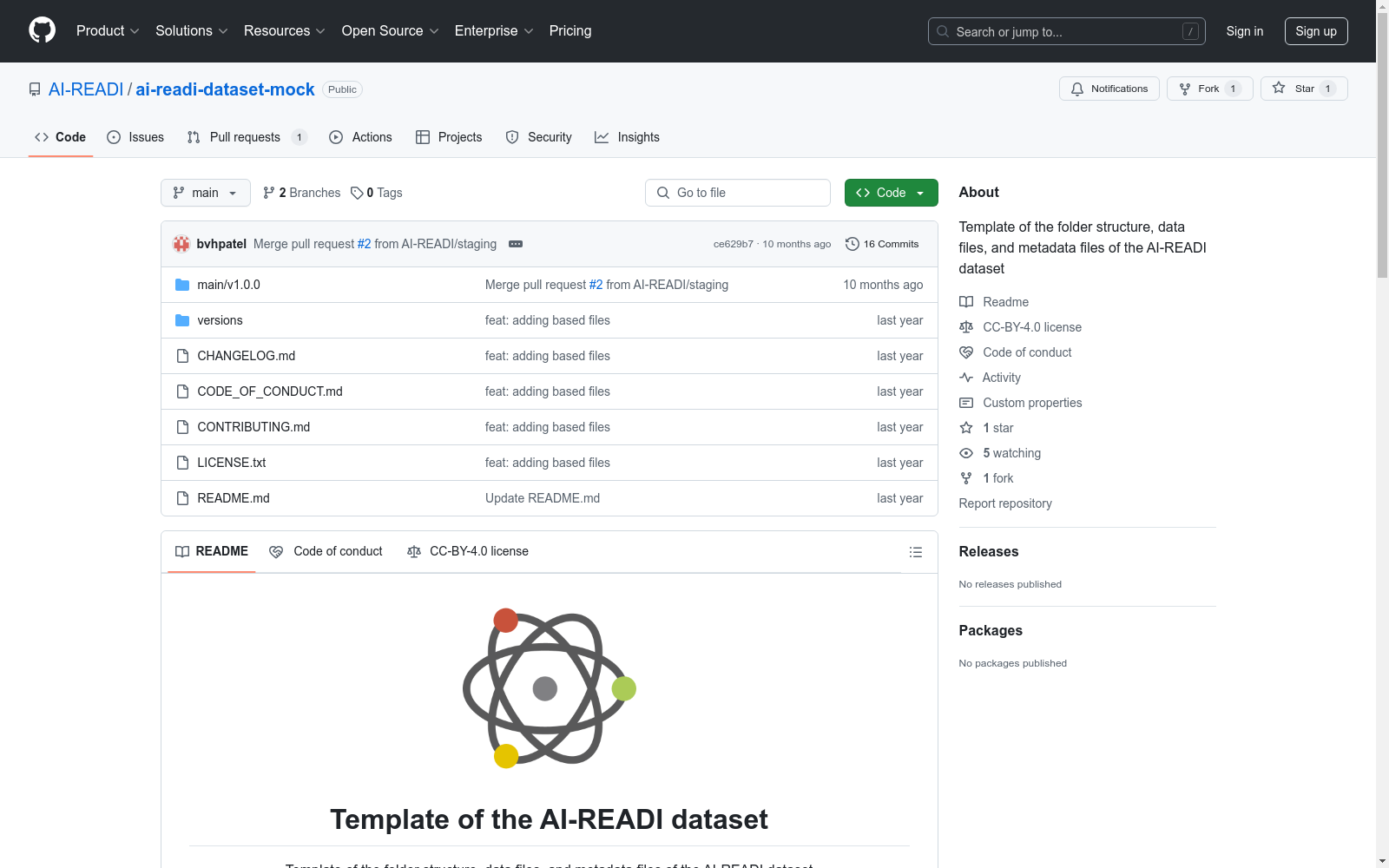Screen dimensions: 1389x868
Task: Click the 'Update README.md' commit message
Action: point(543,498)
